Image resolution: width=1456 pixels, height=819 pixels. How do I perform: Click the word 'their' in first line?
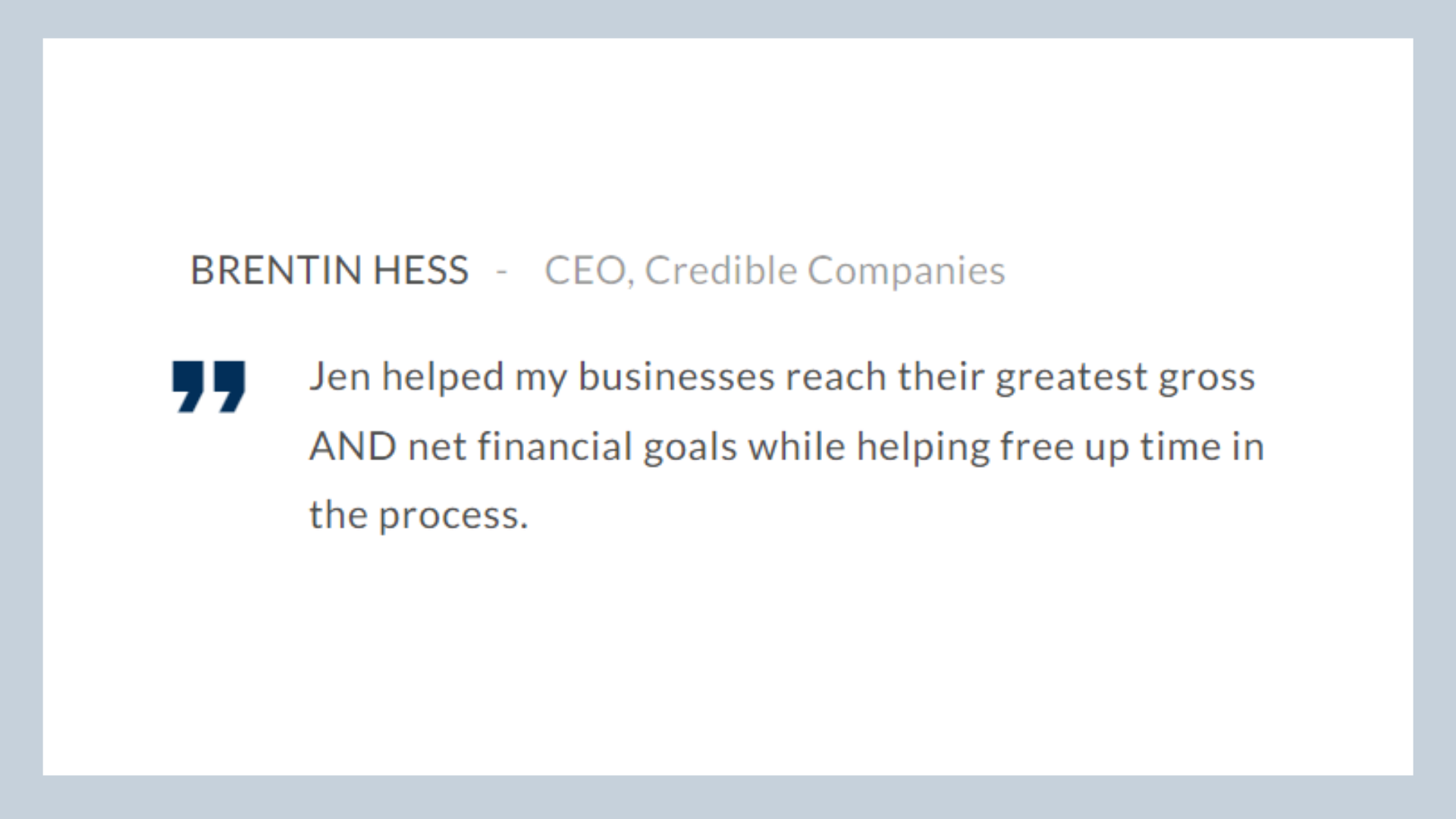tap(940, 377)
